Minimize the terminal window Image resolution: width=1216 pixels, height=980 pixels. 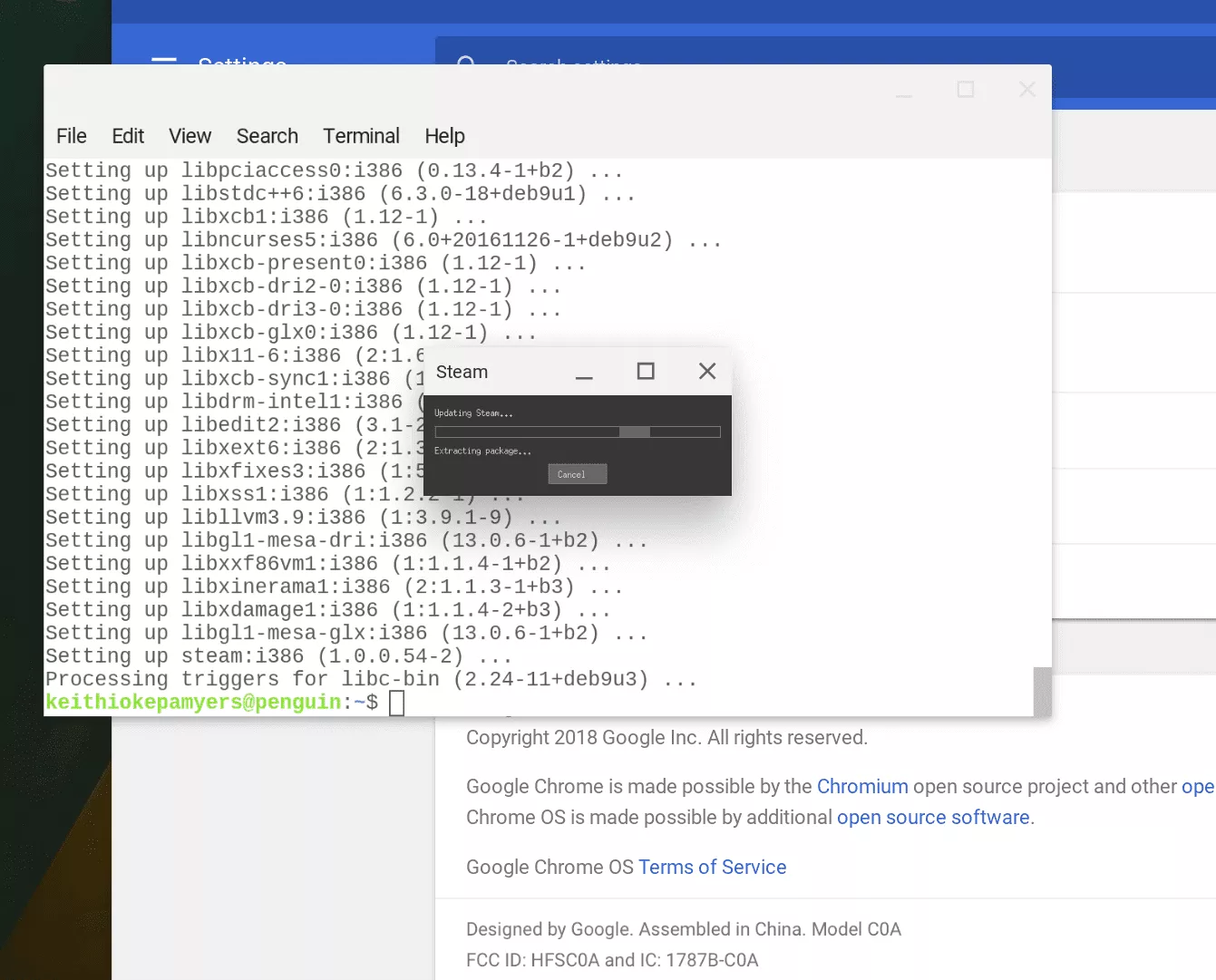[904, 91]
